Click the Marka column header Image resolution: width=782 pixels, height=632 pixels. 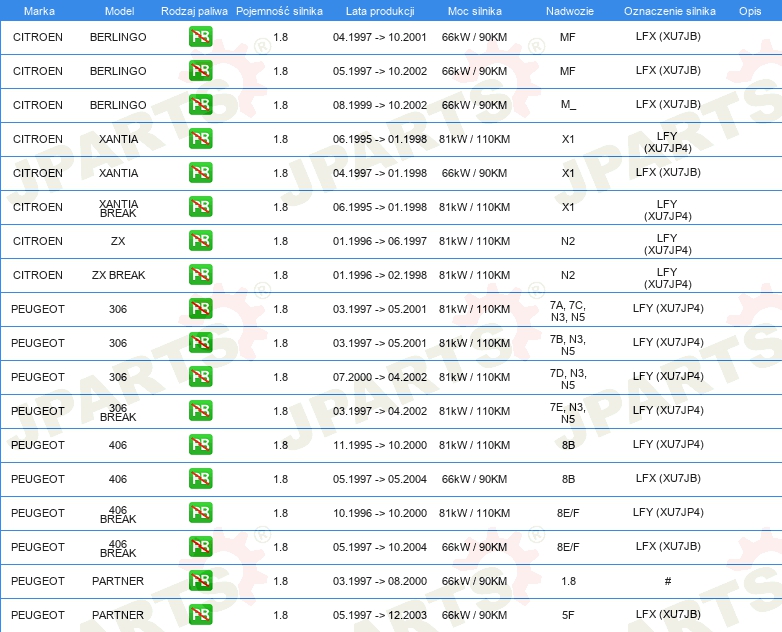click(x=39, y=11)
